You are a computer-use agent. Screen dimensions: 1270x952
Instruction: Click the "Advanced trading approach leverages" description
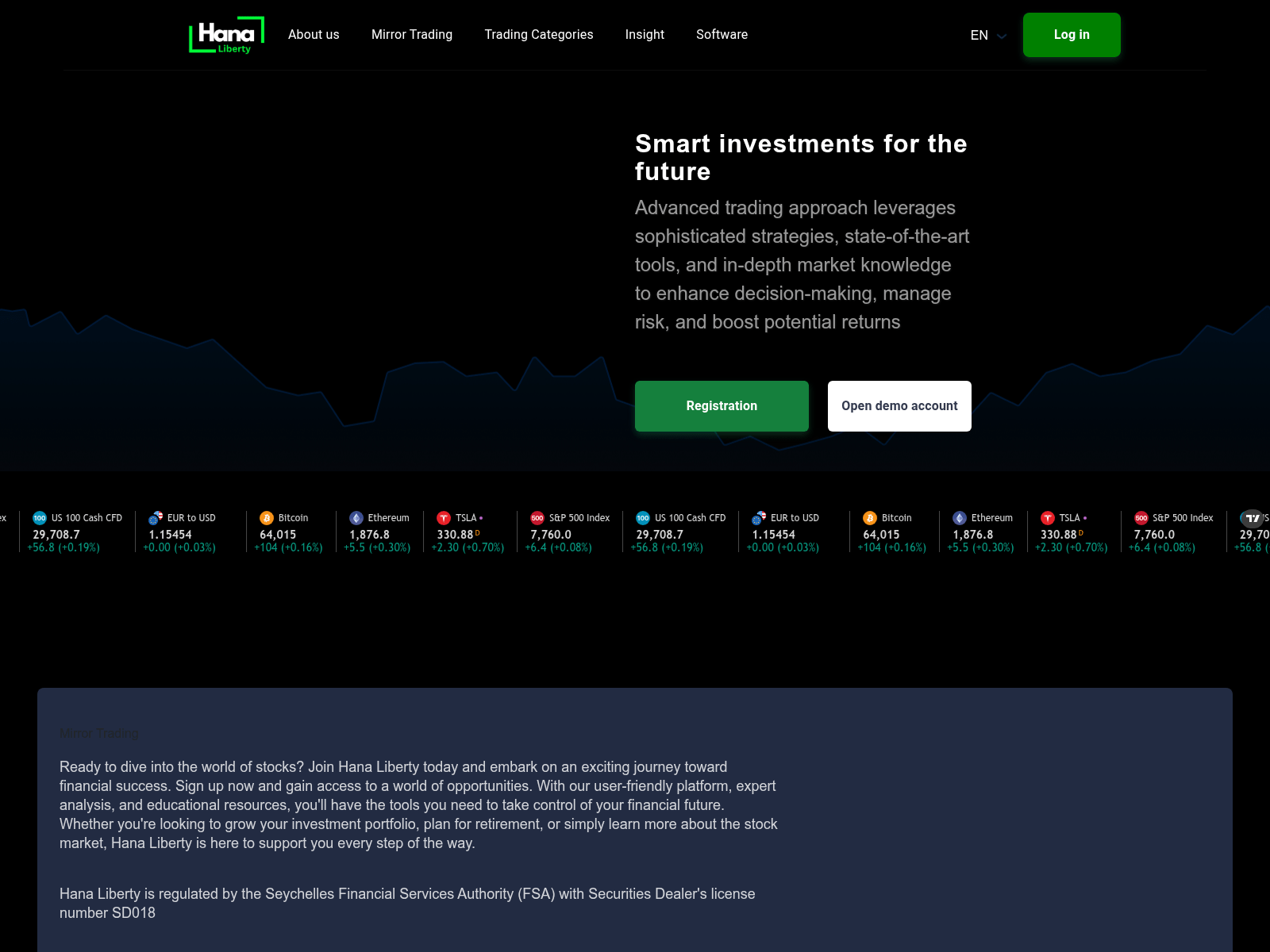[x=802, y=265]
